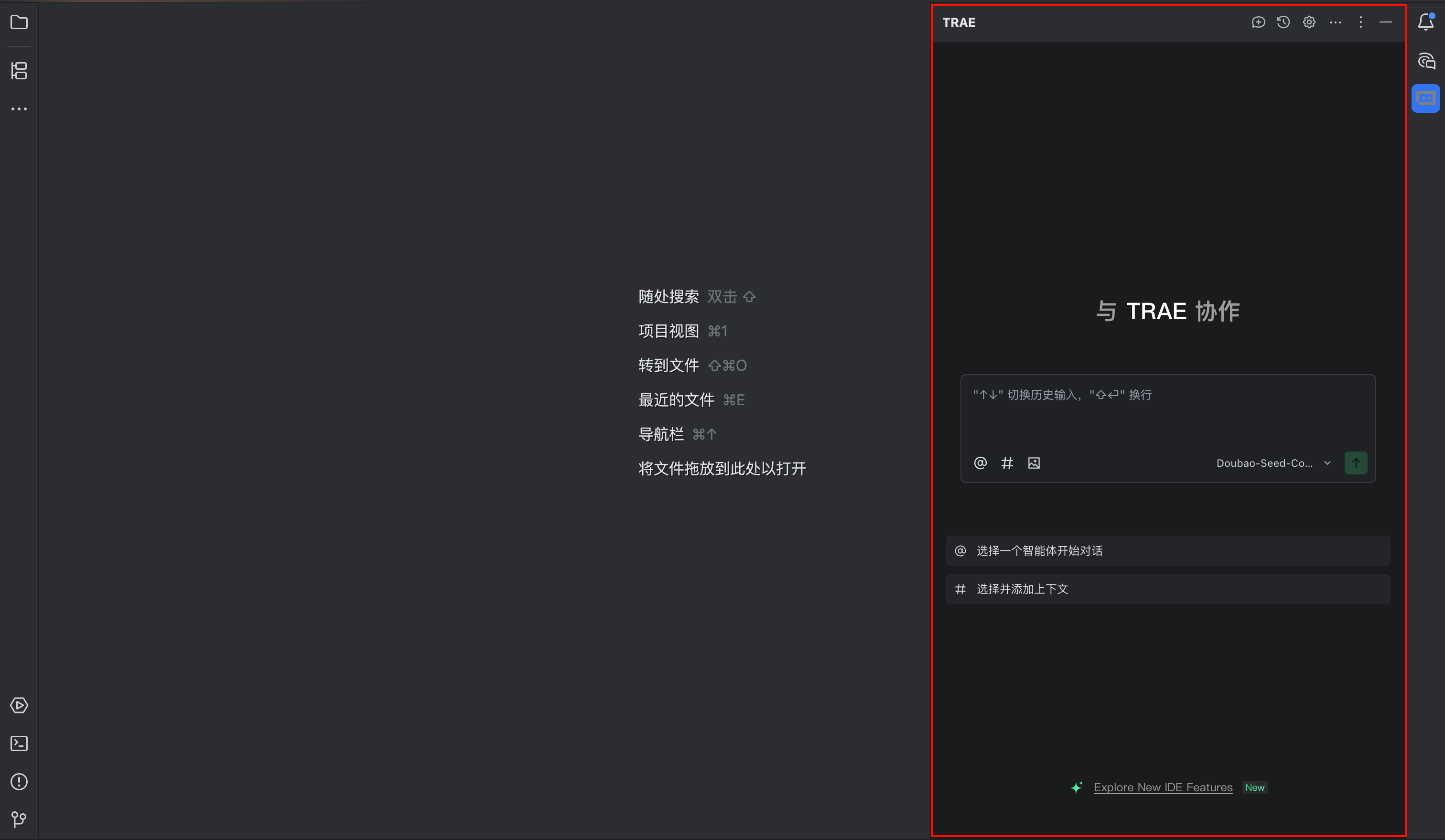Open the vertical options menu in TRAE header
The image size is (1445, 840).
tap(1361, 22)
